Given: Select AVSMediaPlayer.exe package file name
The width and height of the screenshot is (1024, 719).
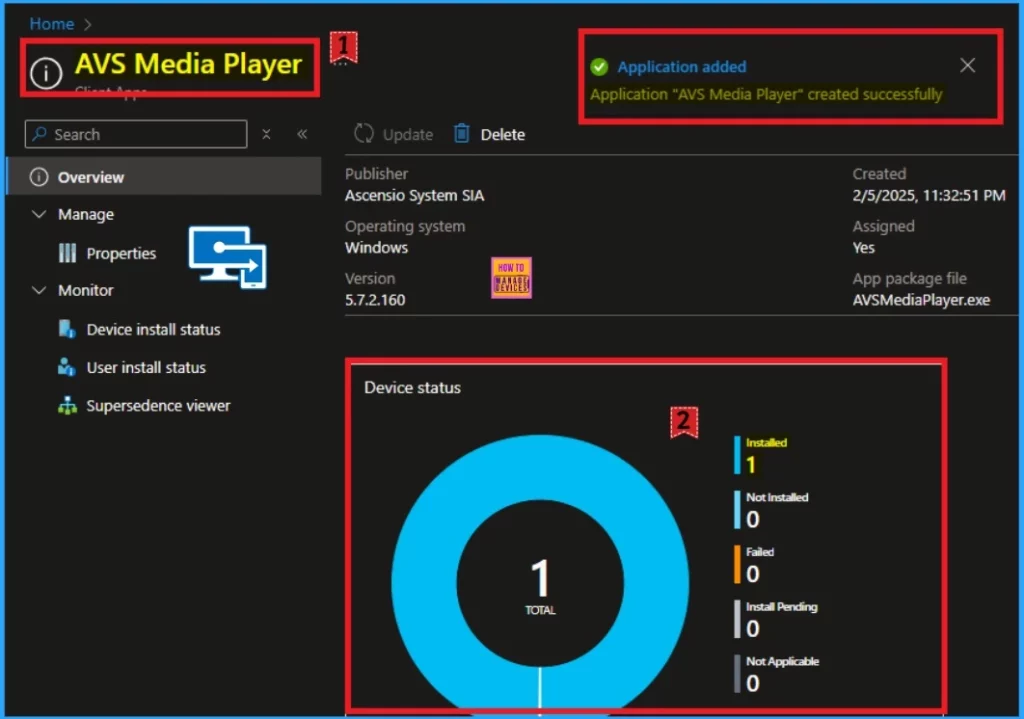Looking at the screenshot, I should click(921, 300).
